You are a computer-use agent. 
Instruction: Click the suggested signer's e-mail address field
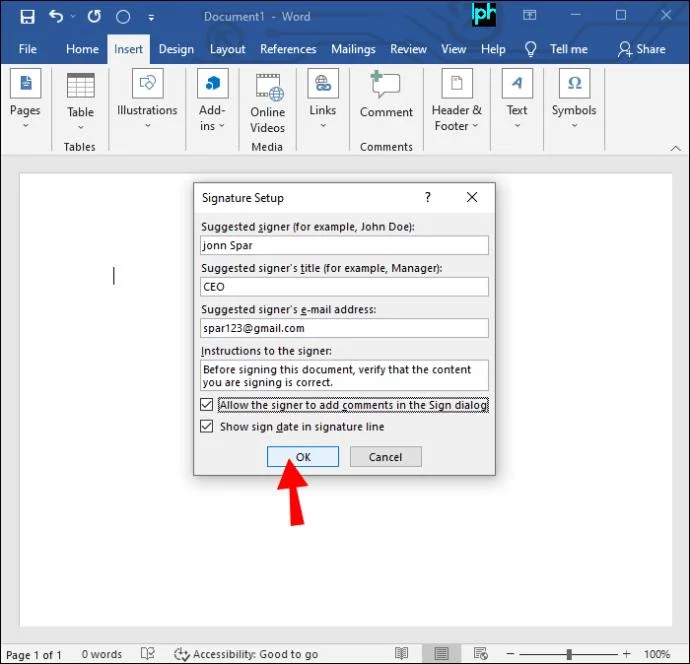[344, 328]
